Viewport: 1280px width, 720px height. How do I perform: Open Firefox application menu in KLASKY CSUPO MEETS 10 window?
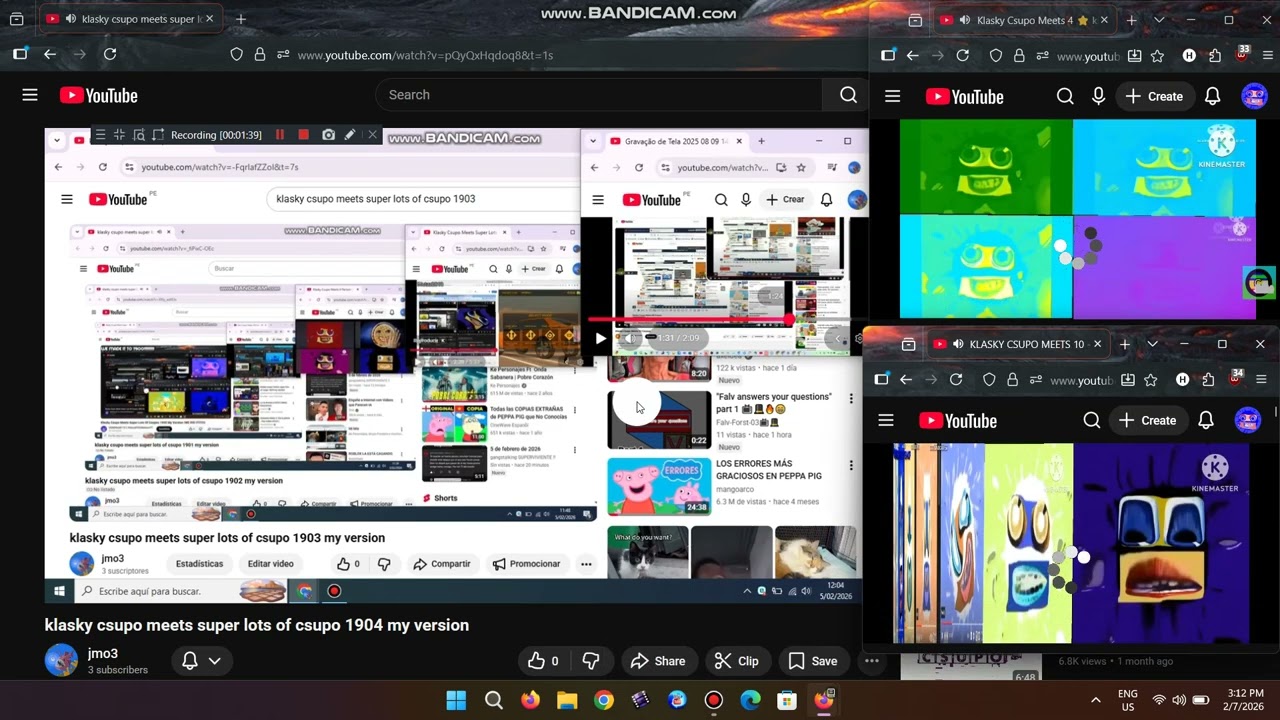tap(1261, 380)
